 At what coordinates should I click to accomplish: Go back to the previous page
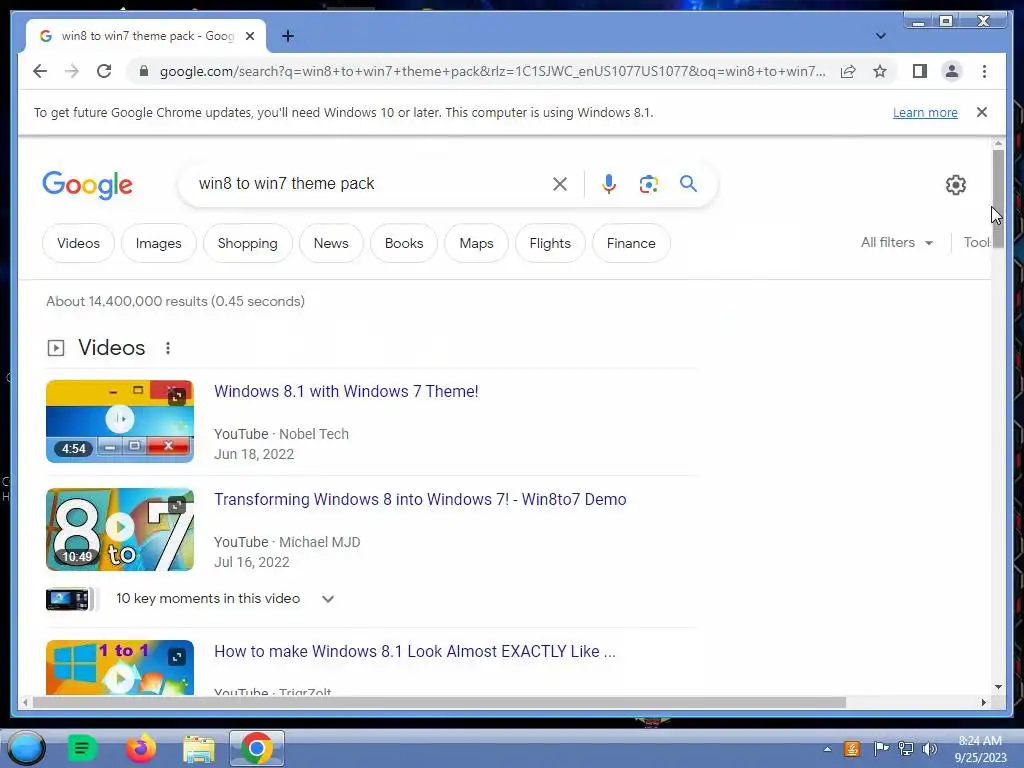pyautogui.click(x=40, y=71)
